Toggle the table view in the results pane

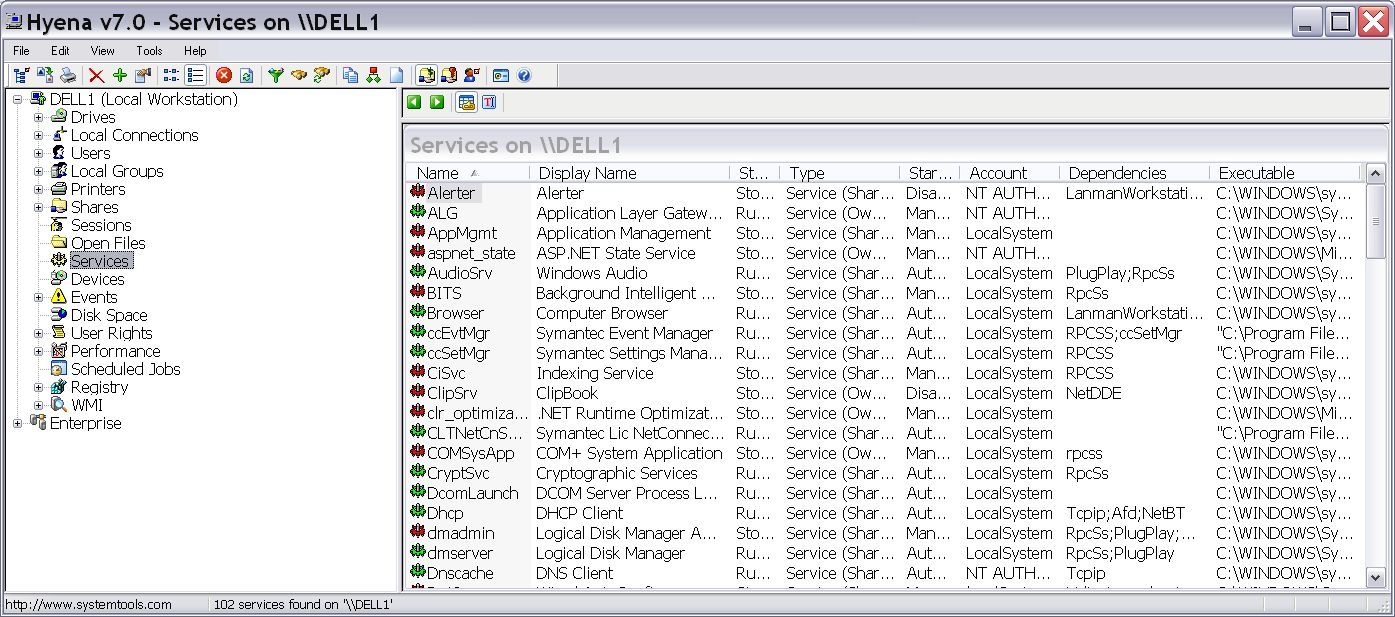pos(466,101)
